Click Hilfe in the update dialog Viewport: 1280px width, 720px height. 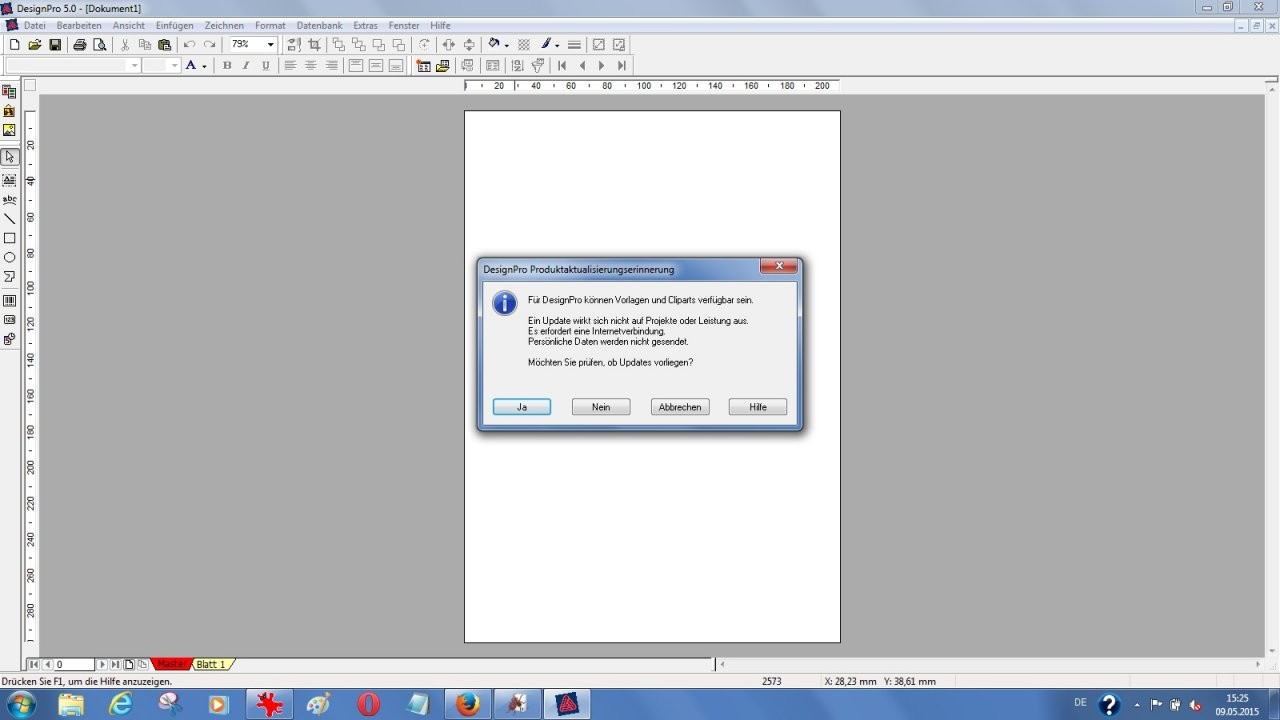(x=758, y=407)
